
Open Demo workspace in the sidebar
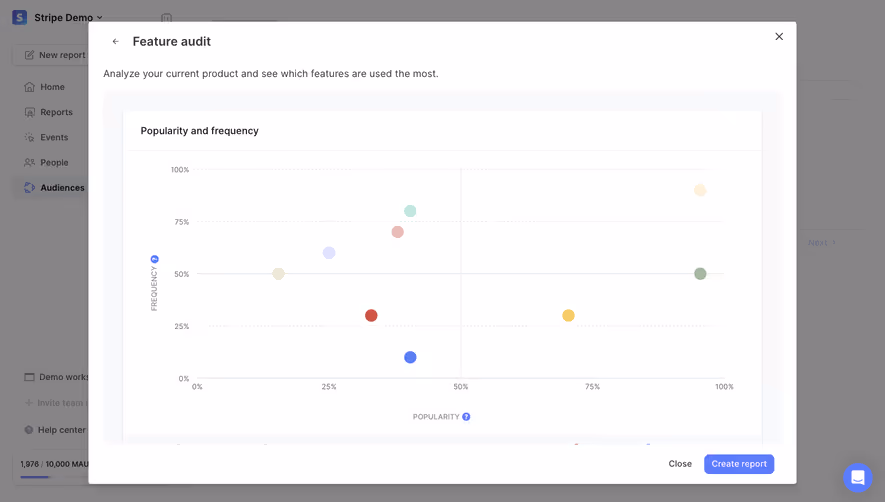click(x=56, y=377)
